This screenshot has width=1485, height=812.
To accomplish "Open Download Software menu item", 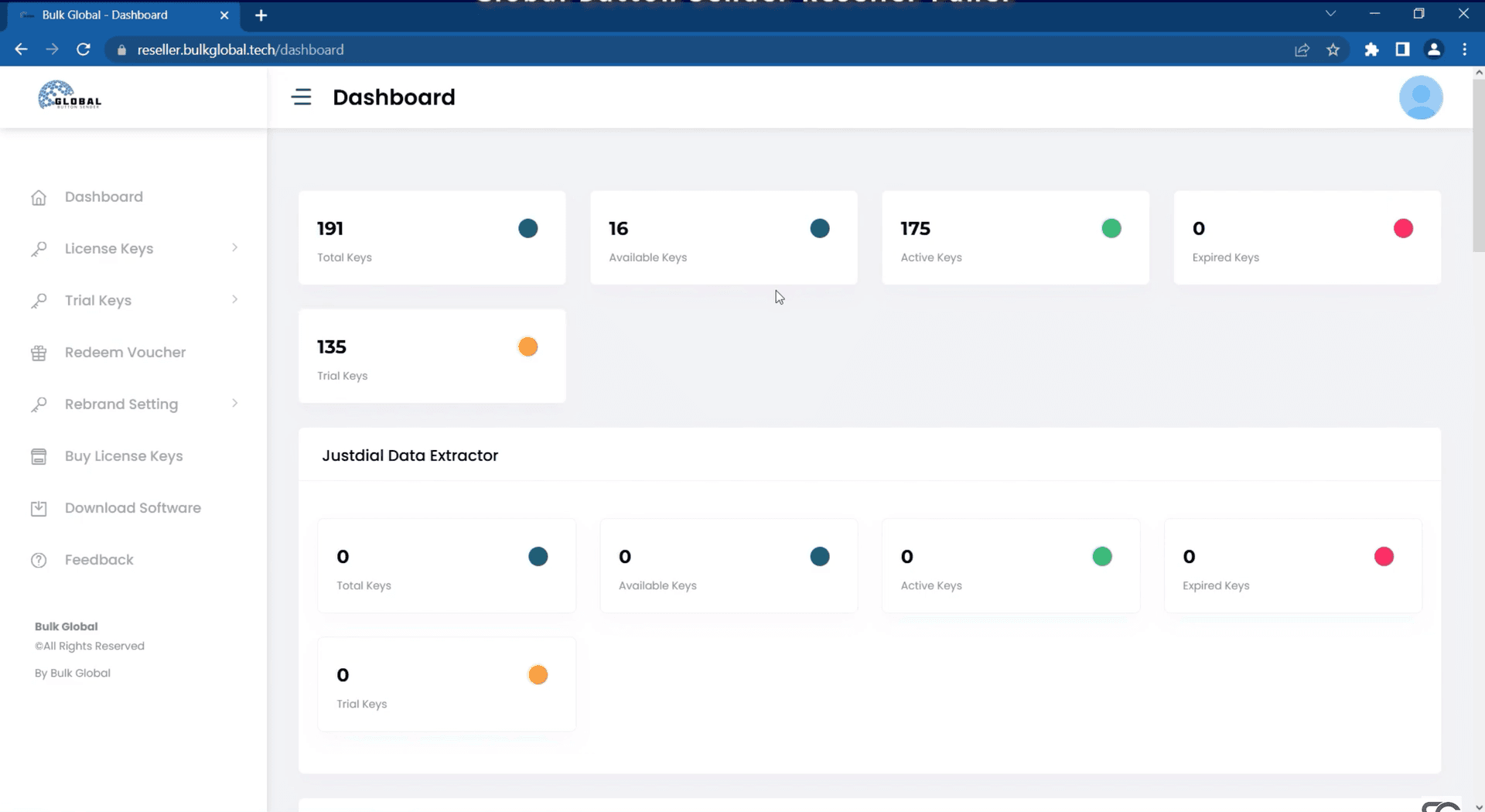I will tap(133, 507).
